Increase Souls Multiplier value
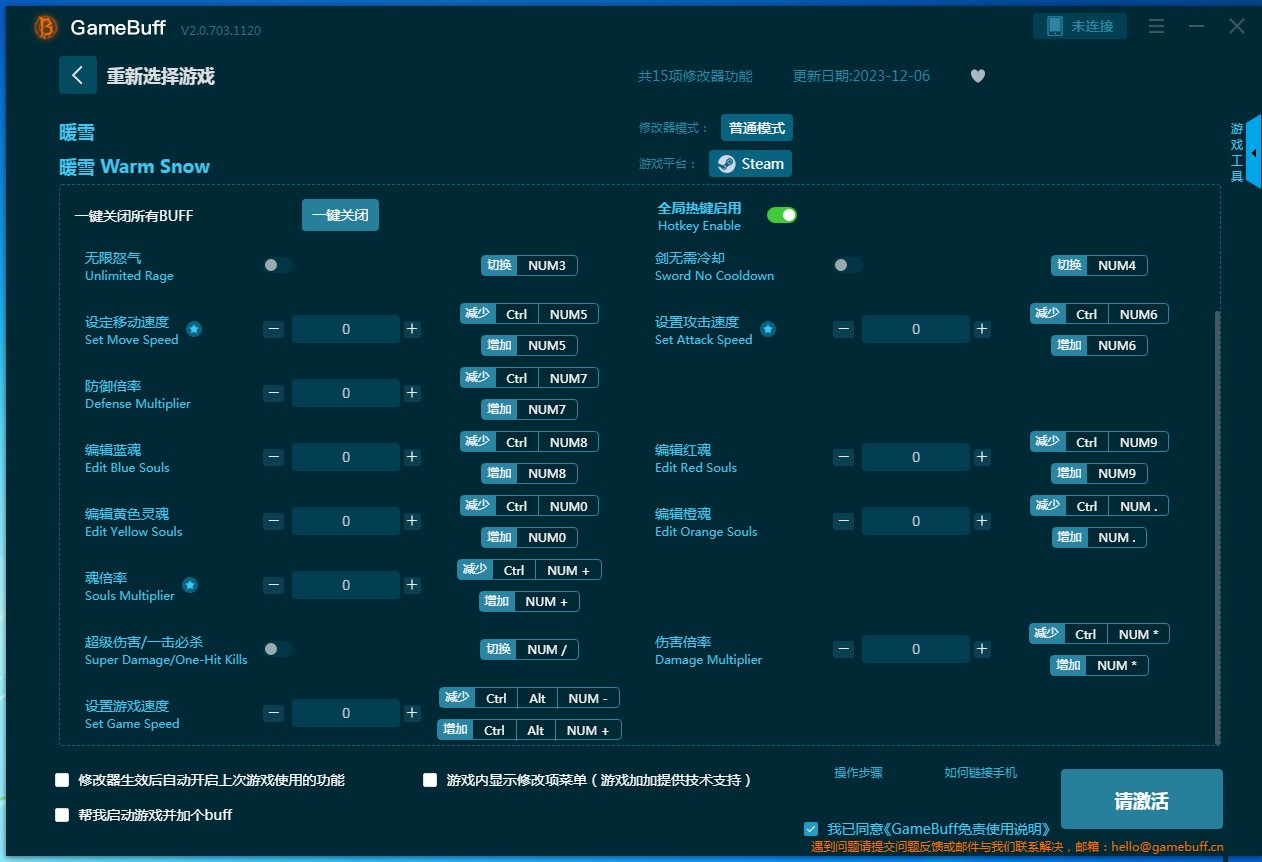 tap(411, 585)
